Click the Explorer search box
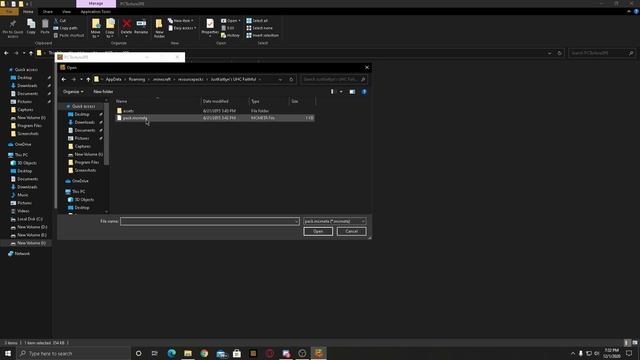The height and width of the screenshot is (360, 640). tap(602, 53)
